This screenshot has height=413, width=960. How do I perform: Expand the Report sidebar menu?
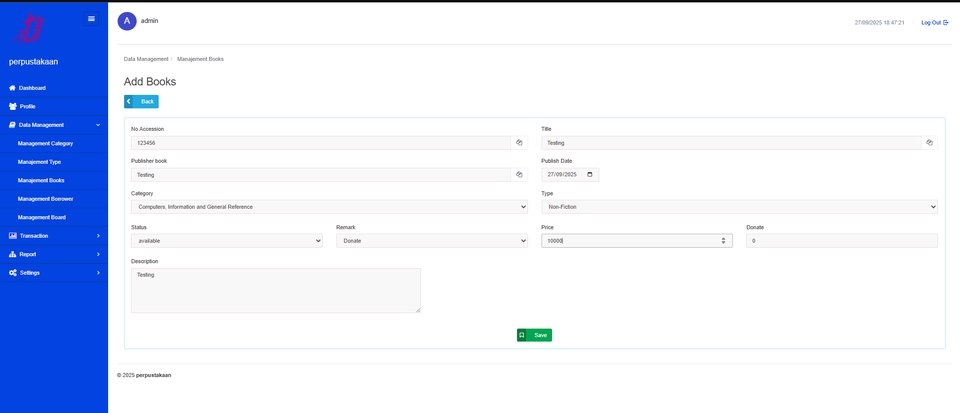pyautogui.click(x=54, y=254)
